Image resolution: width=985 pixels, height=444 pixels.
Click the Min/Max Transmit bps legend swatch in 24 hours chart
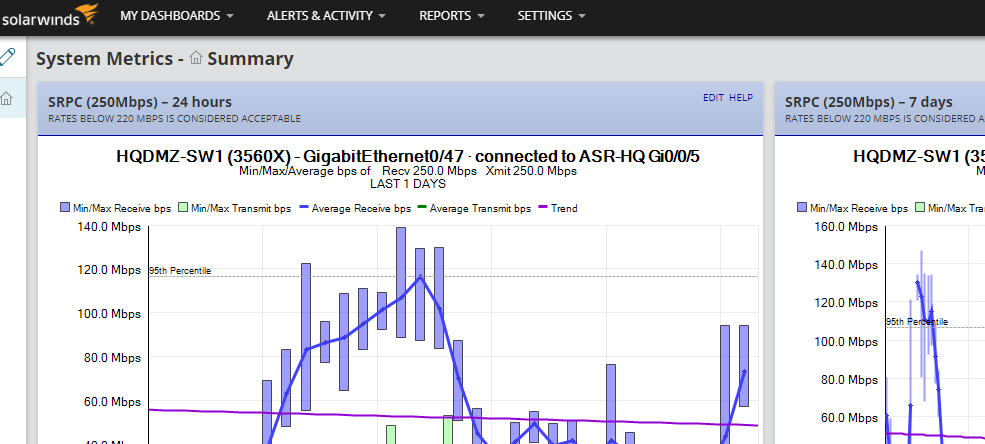coord(183,208)
